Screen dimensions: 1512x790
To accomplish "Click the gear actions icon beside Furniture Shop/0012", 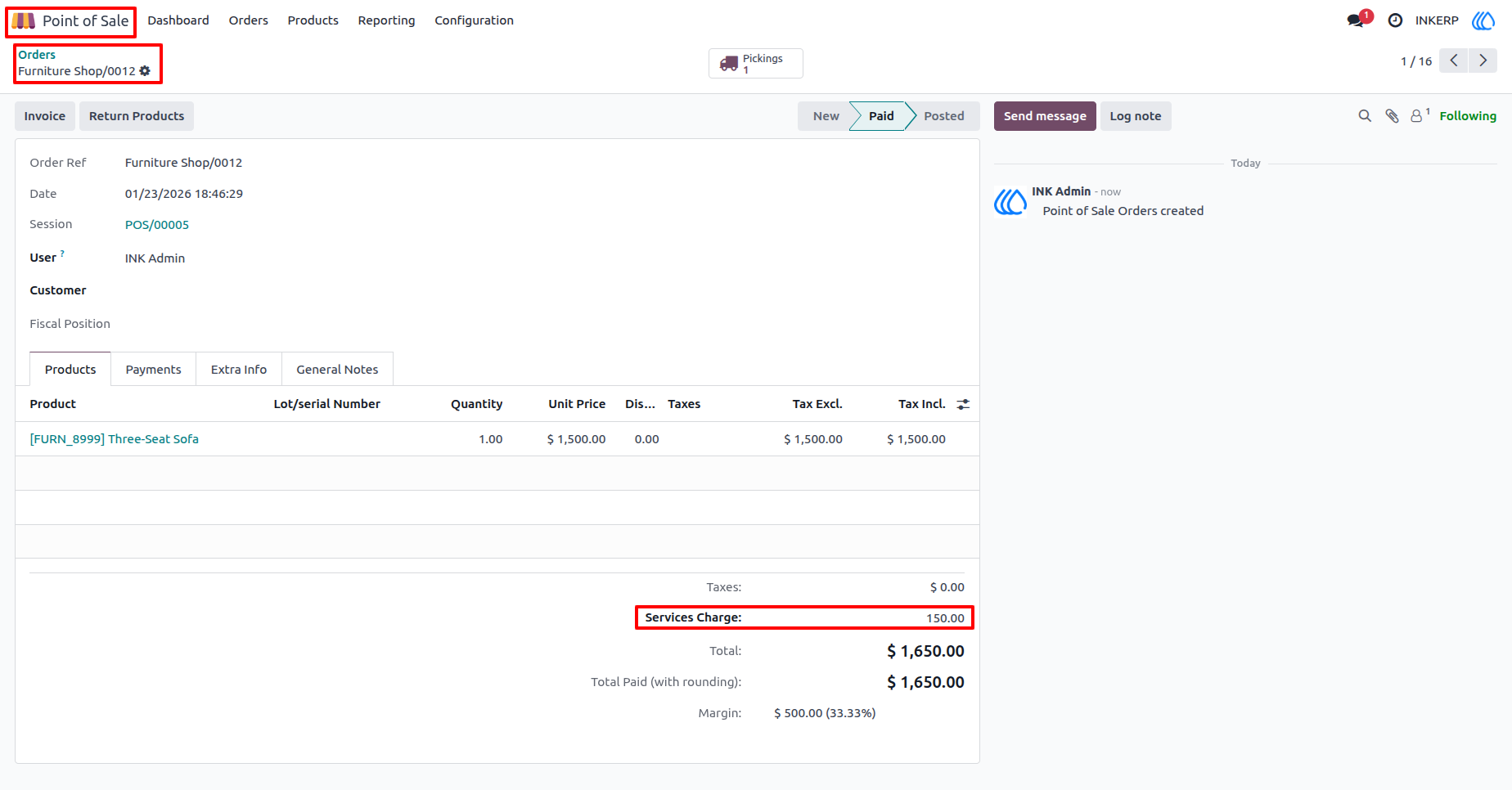I will click(x=145, y=71).
